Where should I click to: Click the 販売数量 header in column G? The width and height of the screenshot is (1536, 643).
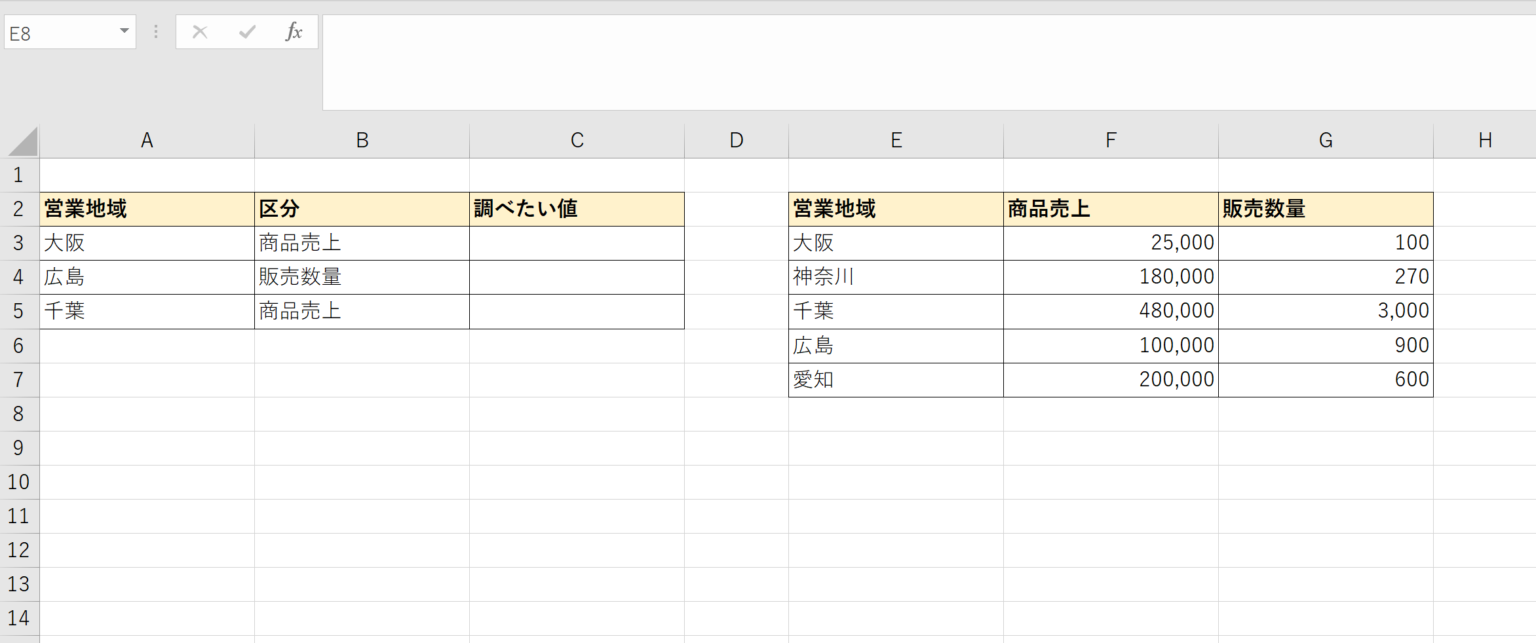coord(1325,209)
